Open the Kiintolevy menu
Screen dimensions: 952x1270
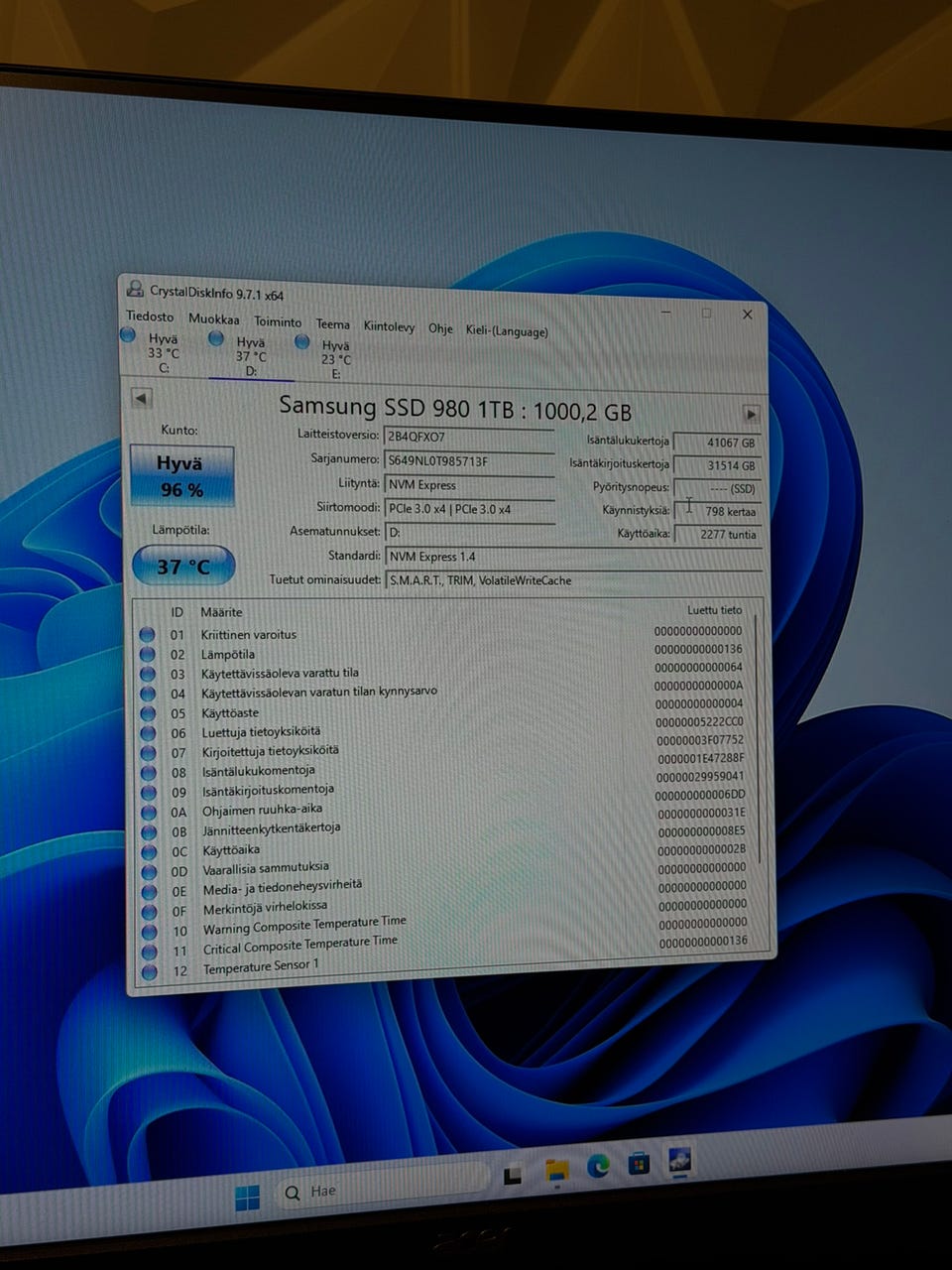(389, 326)
